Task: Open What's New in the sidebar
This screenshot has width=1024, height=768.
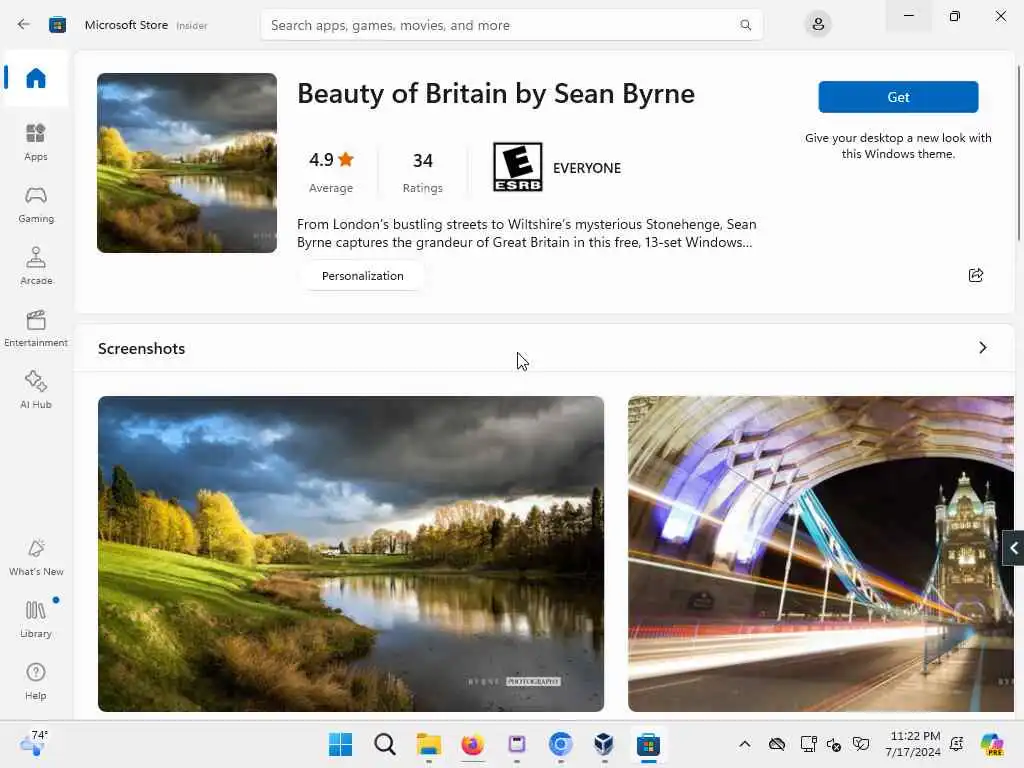Action: 36,557
